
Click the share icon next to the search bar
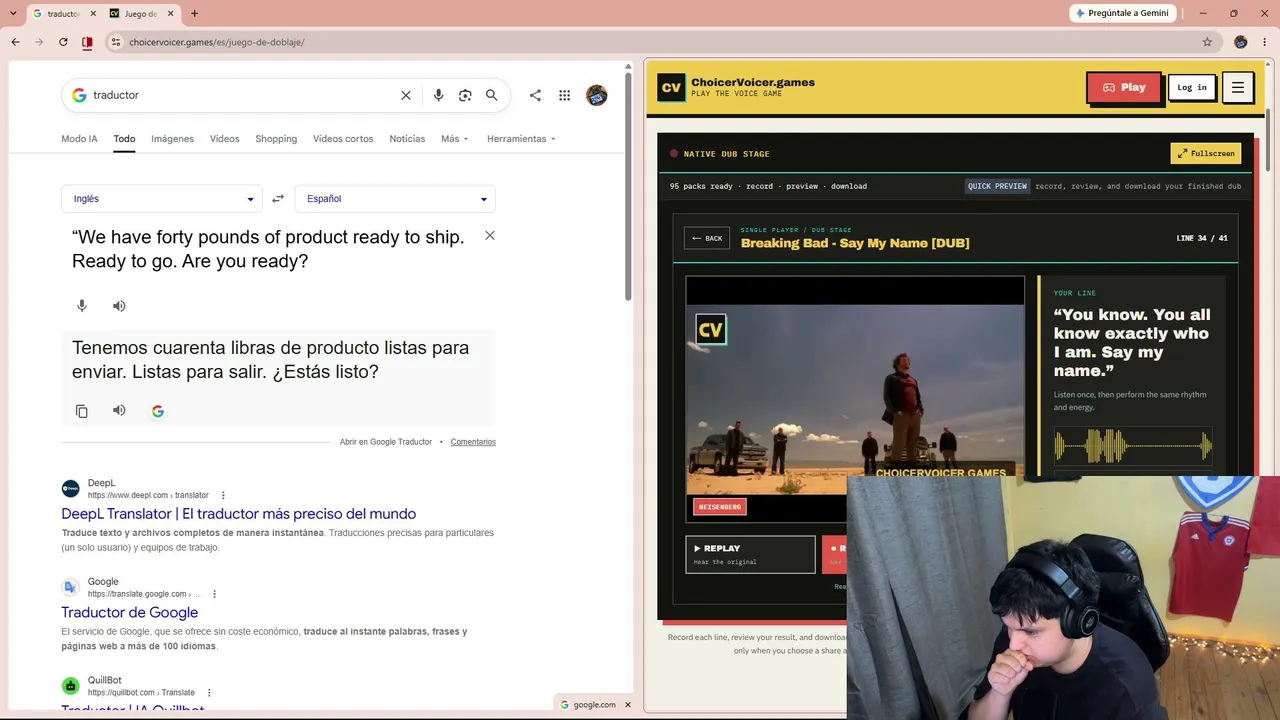point(535,95)
